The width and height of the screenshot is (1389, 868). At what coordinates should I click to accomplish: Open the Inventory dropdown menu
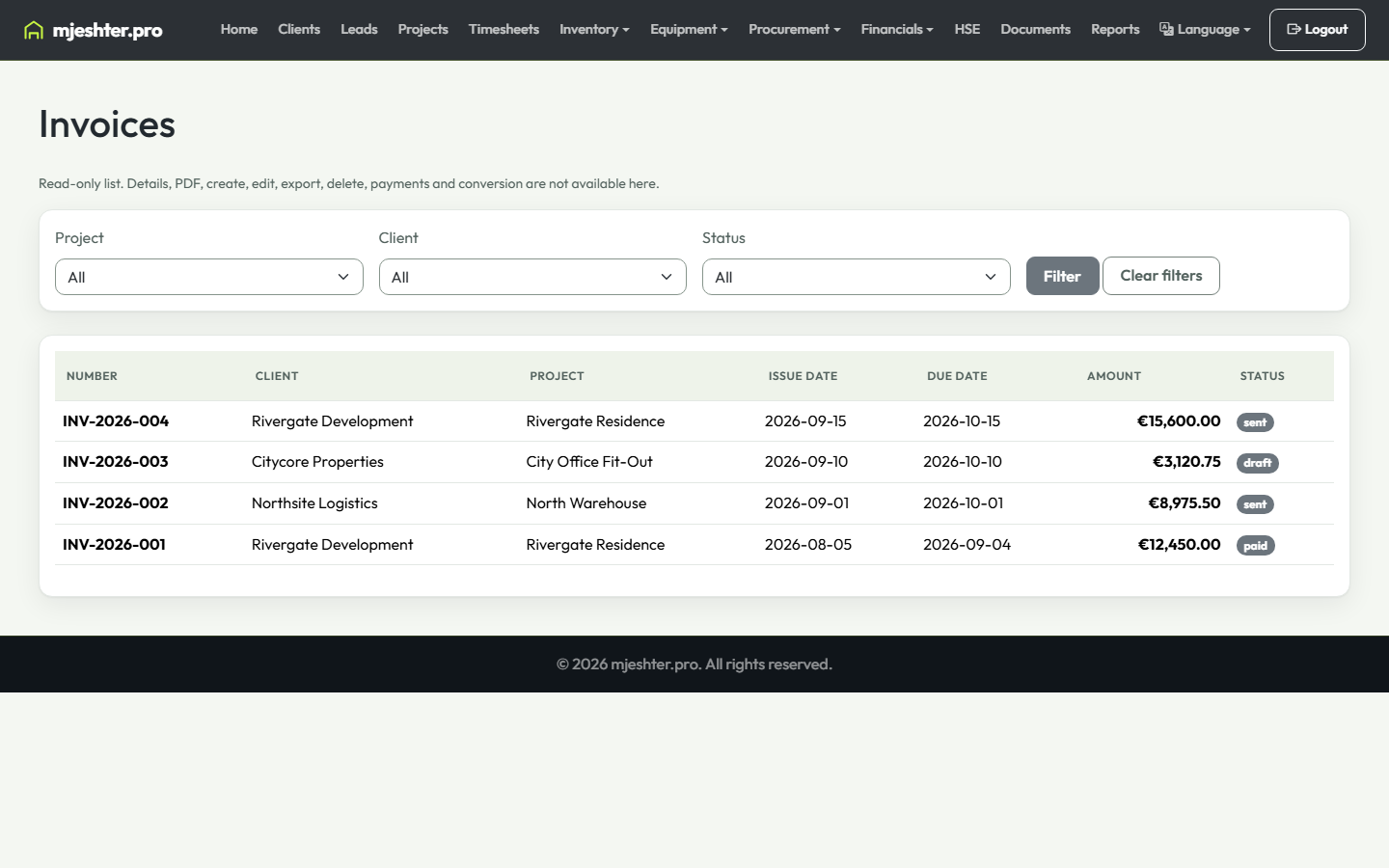click(594, 29)
